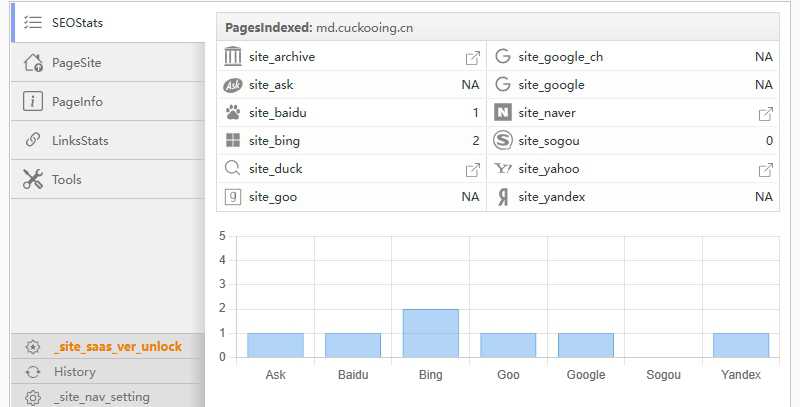Open History from sidebar
Viewport: 800px width, 407px height.
(75, 372)
